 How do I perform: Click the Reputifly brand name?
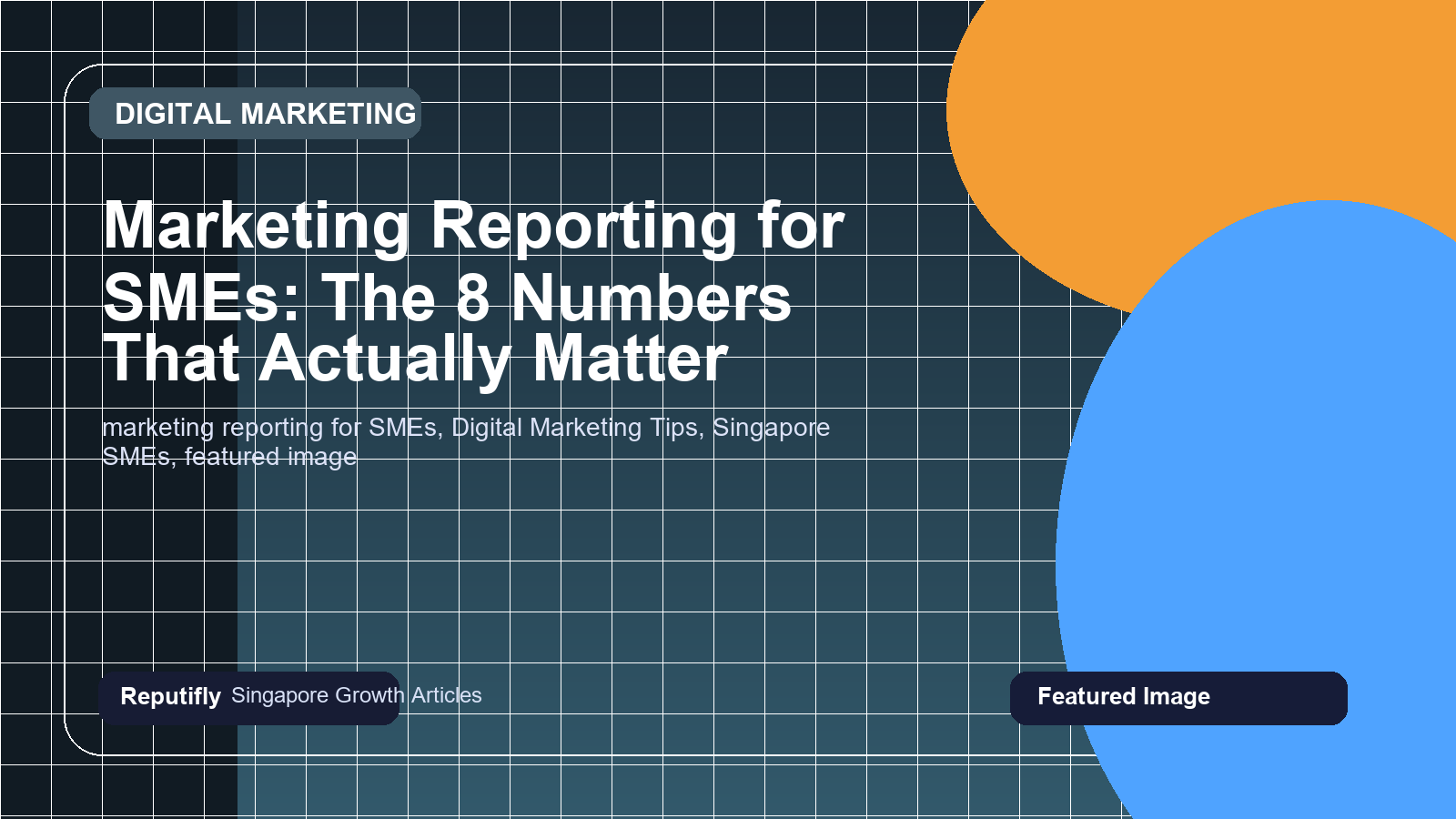click(x=170, y=696)
